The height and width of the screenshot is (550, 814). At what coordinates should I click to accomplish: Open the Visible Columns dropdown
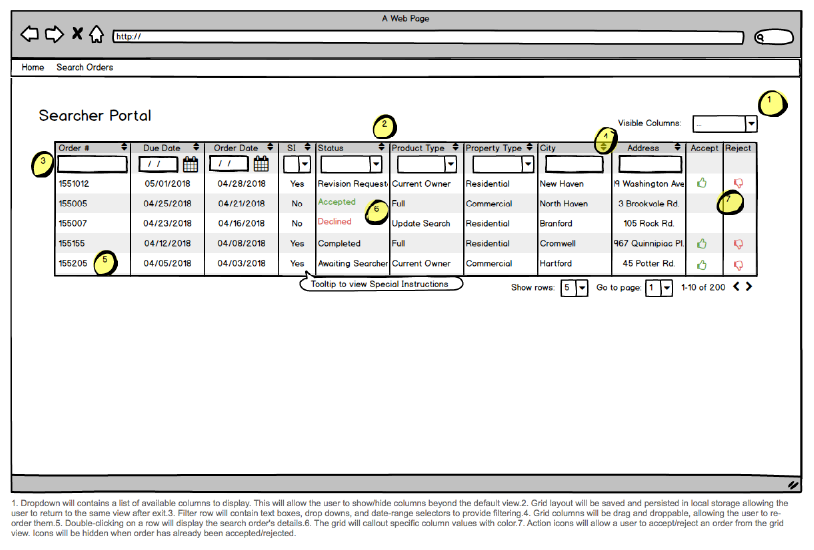(725, 124)
